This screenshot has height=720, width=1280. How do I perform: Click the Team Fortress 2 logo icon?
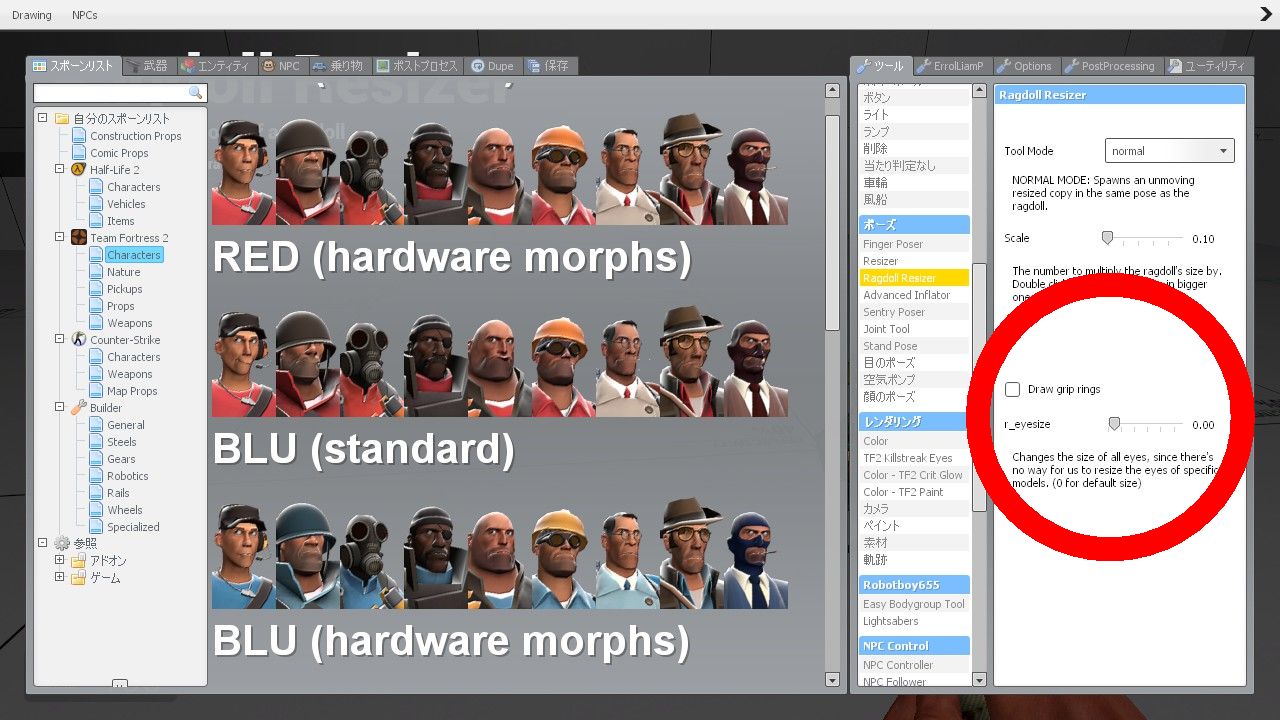(79, 238)
